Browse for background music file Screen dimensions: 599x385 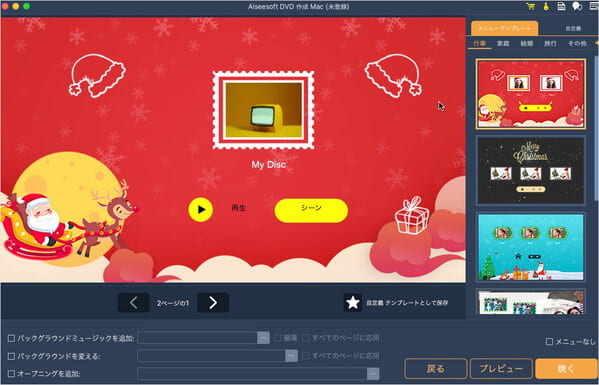263,338
